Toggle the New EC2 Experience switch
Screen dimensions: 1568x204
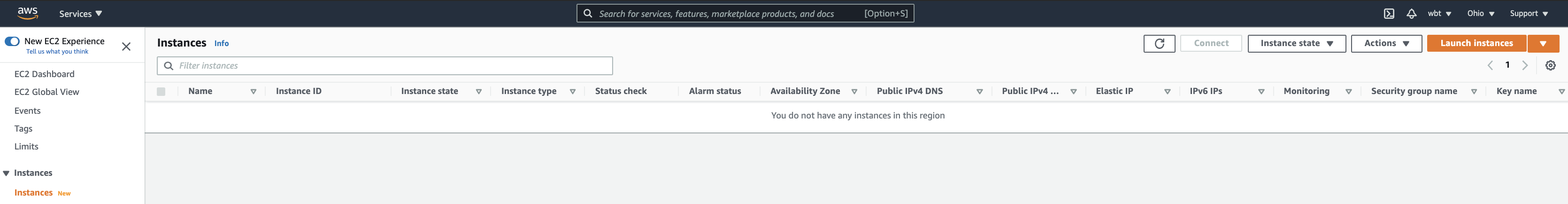tap(12, 41)
